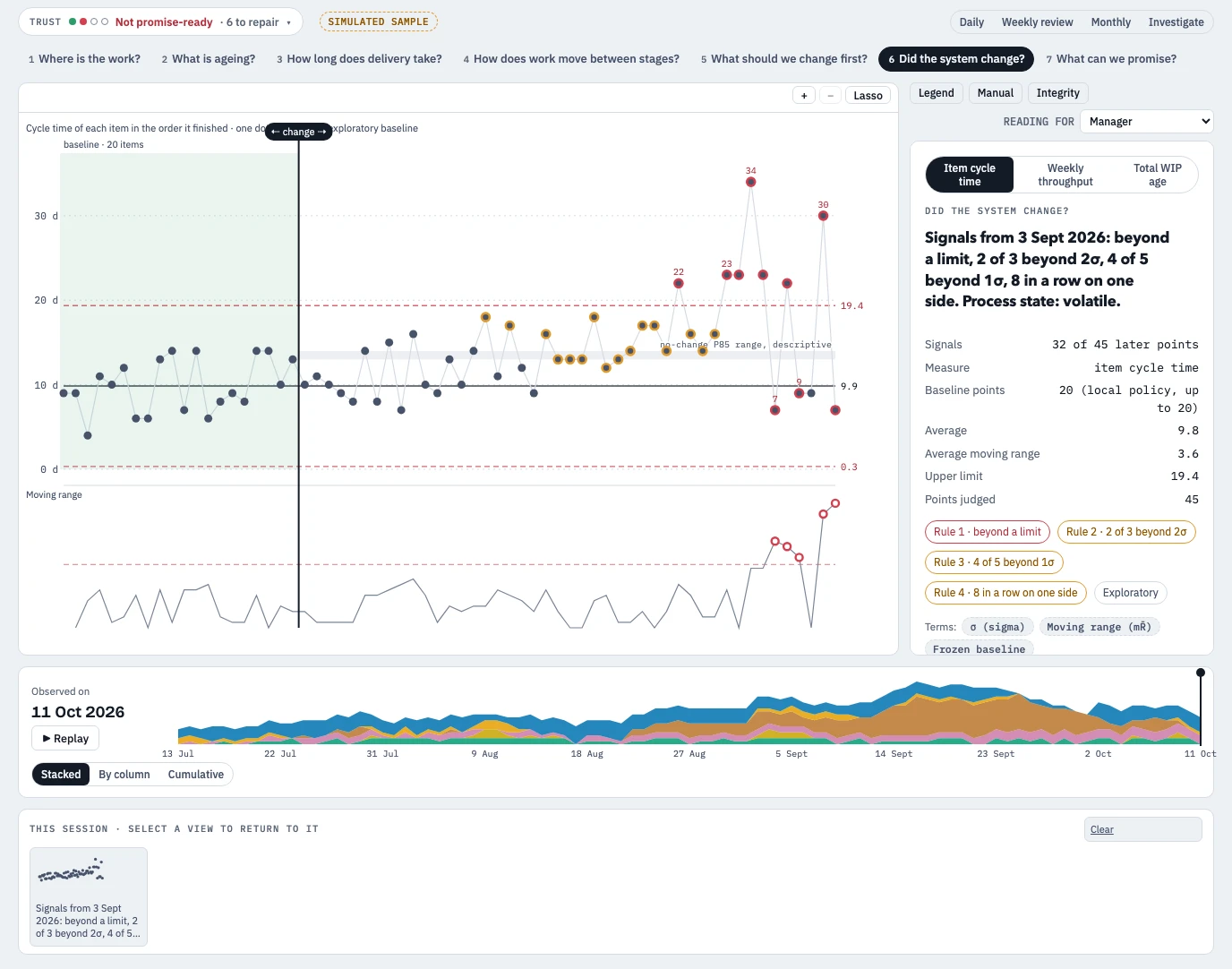1232x969 pixels.
Task: Select the data point labeled 22
Action: click(x=679, y=283)
